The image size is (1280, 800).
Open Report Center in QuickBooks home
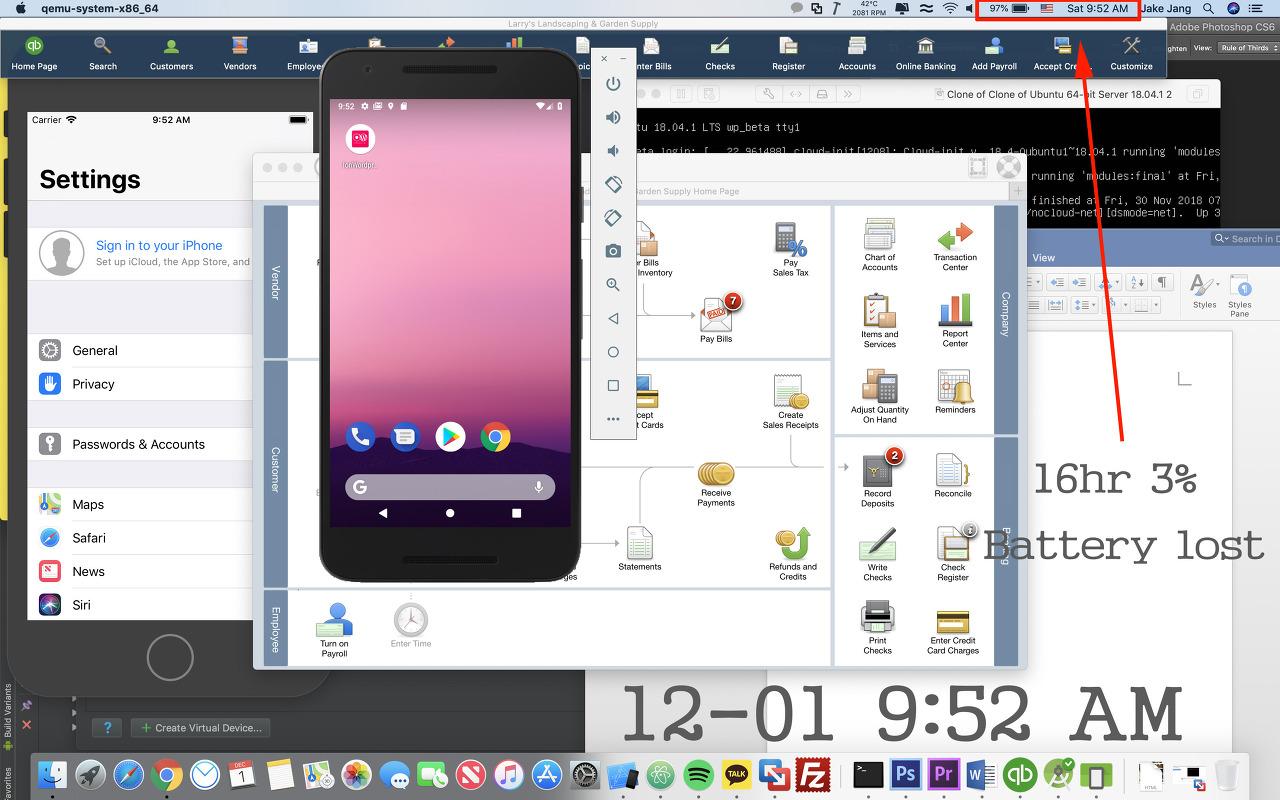tap(955, 321)
